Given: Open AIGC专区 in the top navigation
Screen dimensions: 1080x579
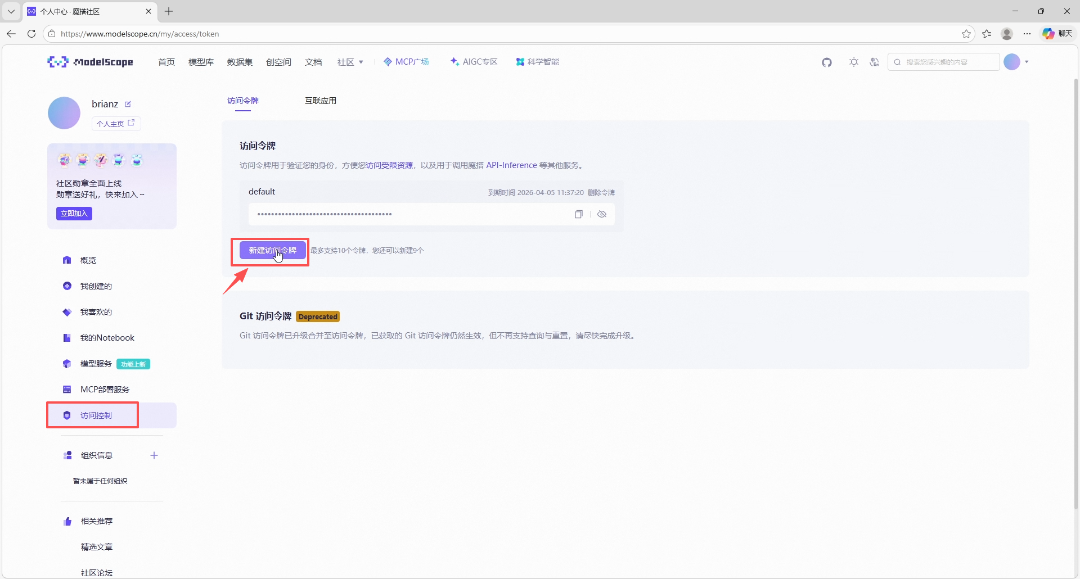Looking at the screenshot, I should [473, 62].
